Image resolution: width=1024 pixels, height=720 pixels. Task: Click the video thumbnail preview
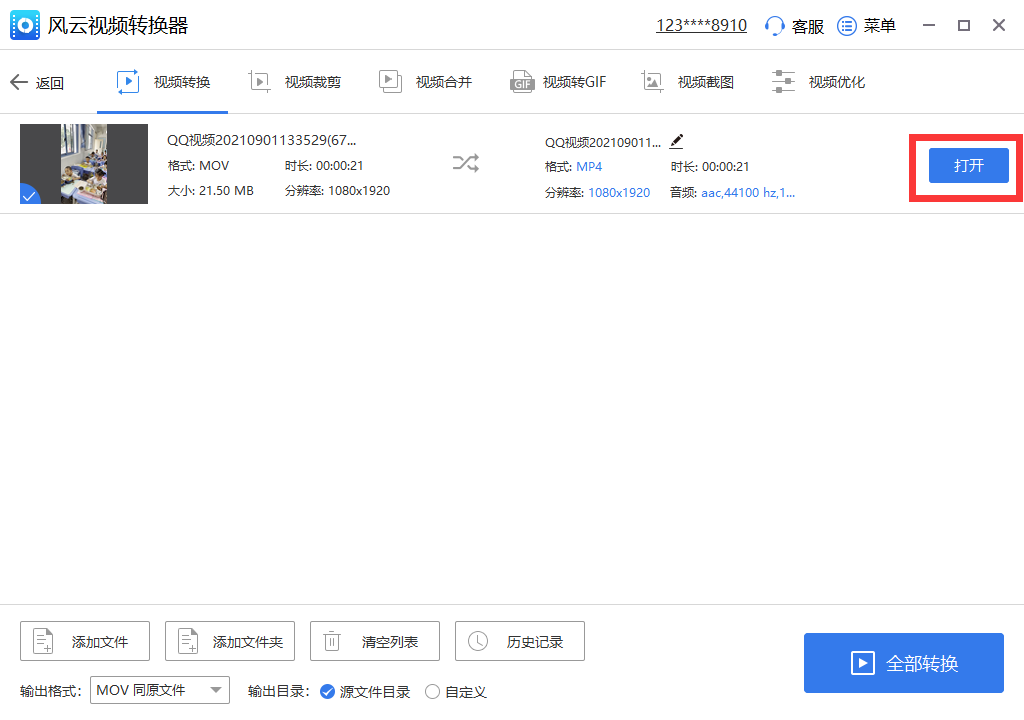click(84, 165)
